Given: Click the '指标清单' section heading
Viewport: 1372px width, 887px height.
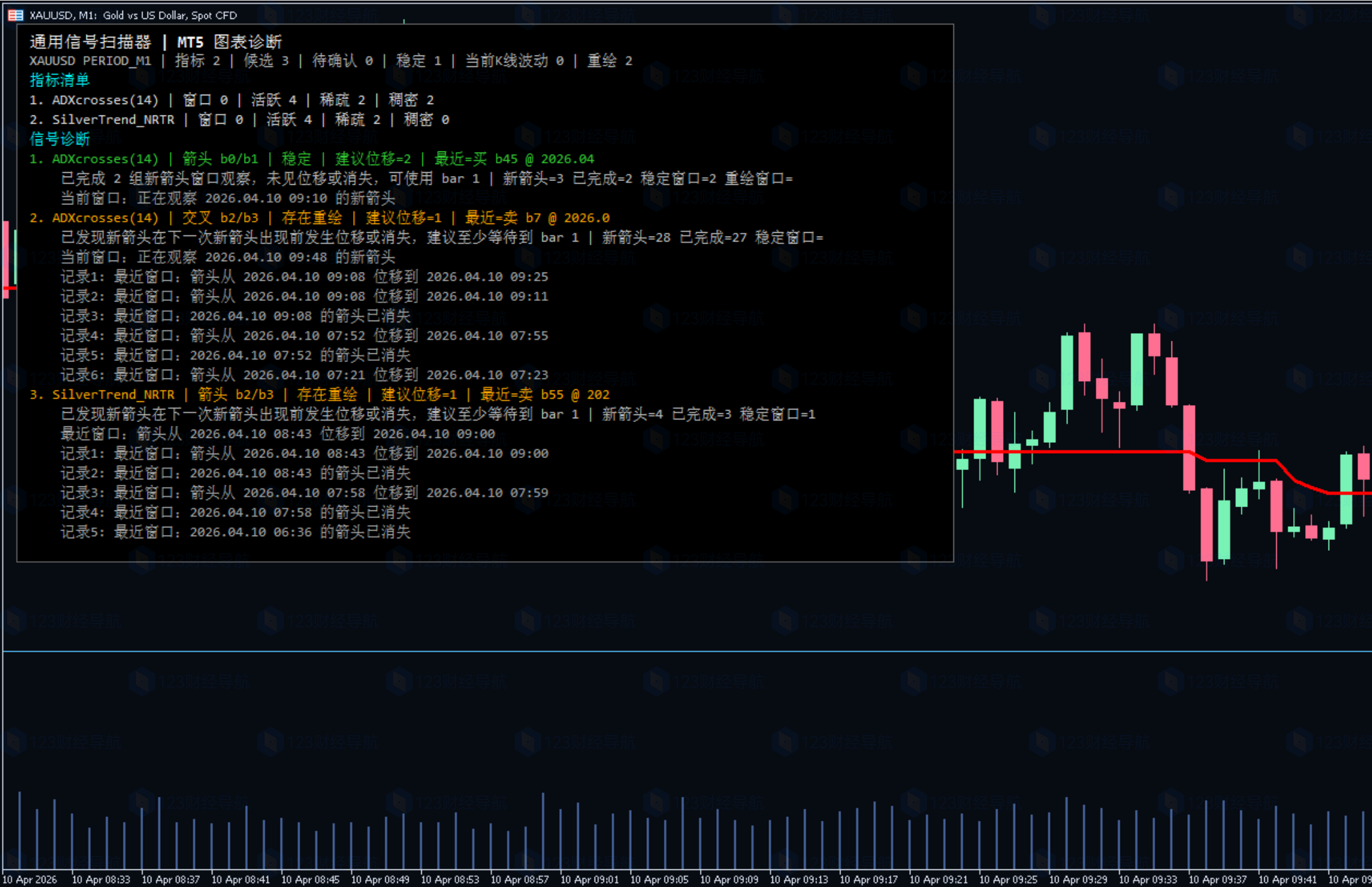Looking at the screenshot, I should [60, 80].
